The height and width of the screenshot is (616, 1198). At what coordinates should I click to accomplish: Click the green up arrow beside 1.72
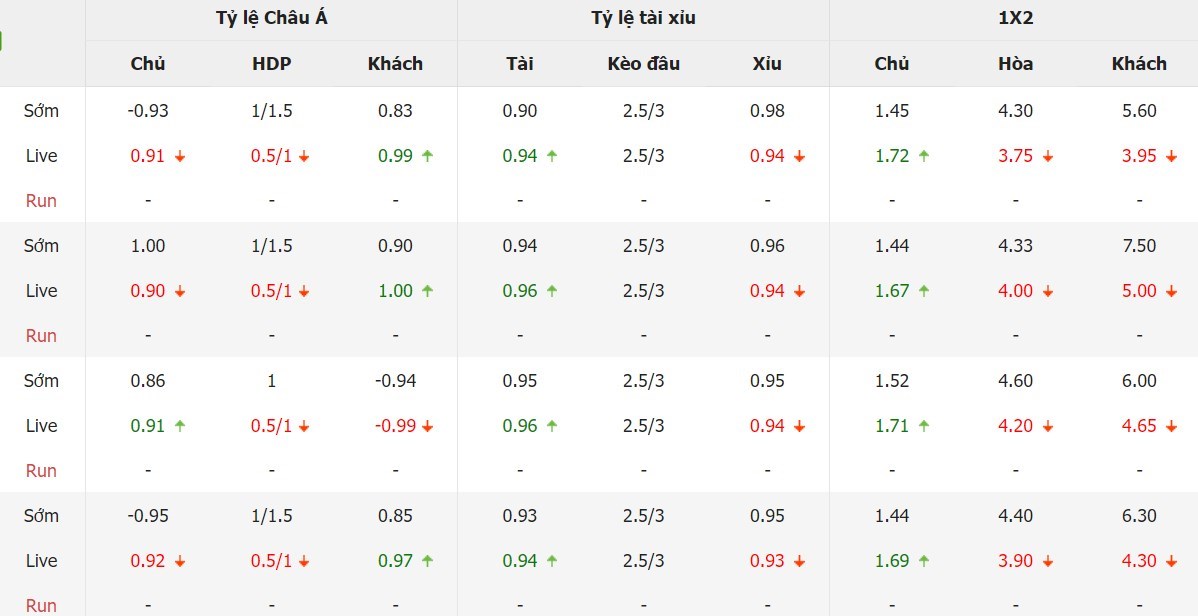(924, 156)
